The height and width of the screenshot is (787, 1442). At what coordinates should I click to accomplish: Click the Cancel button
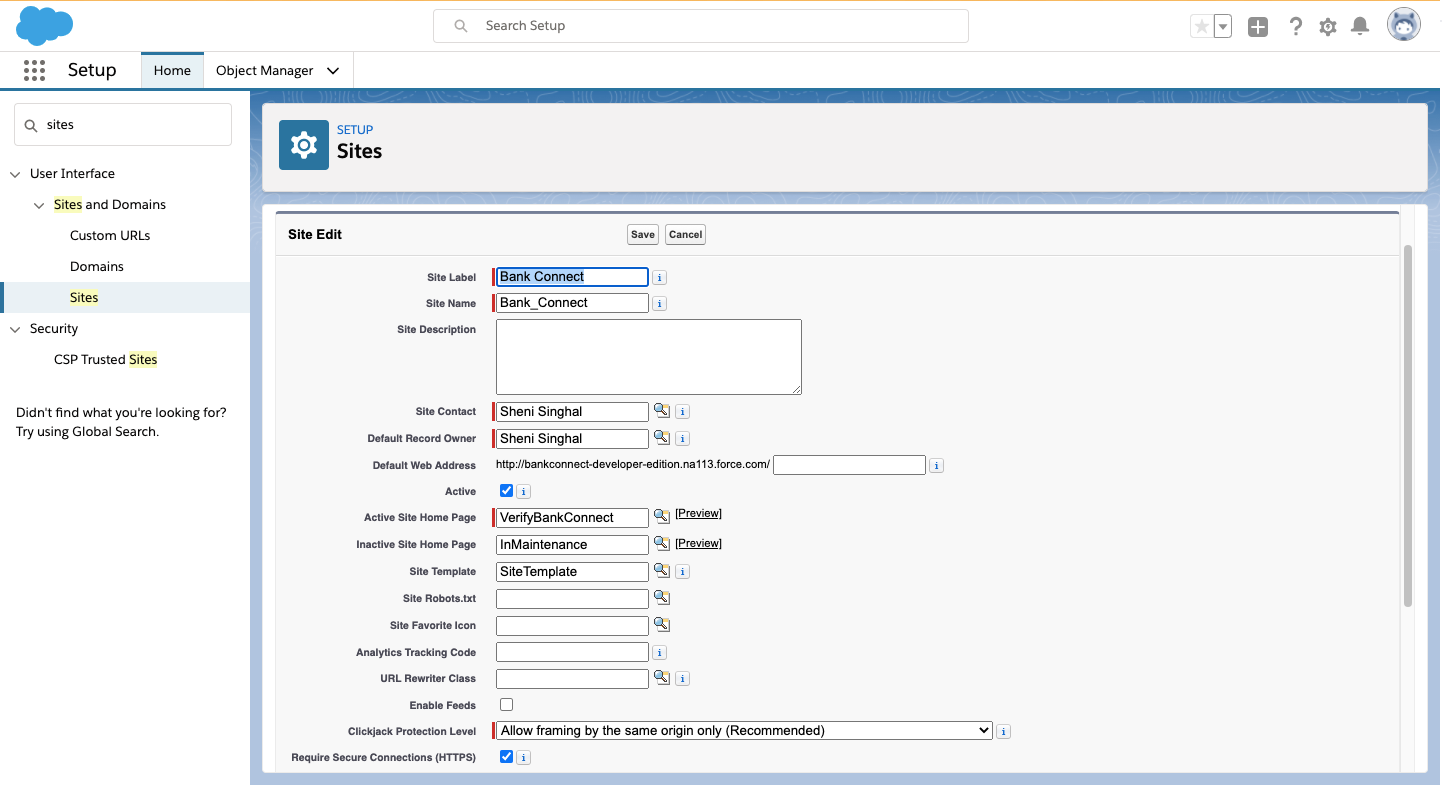tap(686, 235)
